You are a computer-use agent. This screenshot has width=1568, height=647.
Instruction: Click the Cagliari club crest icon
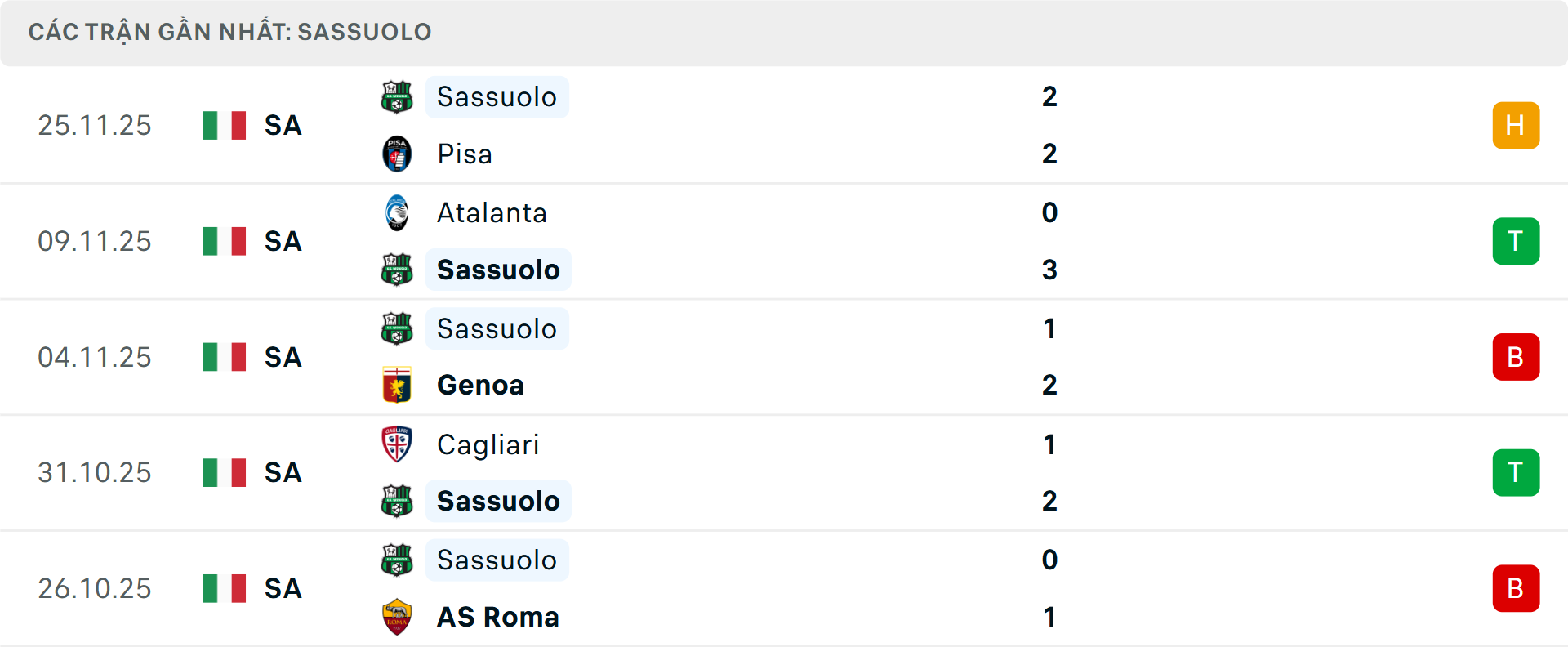(x=397, y=444)
